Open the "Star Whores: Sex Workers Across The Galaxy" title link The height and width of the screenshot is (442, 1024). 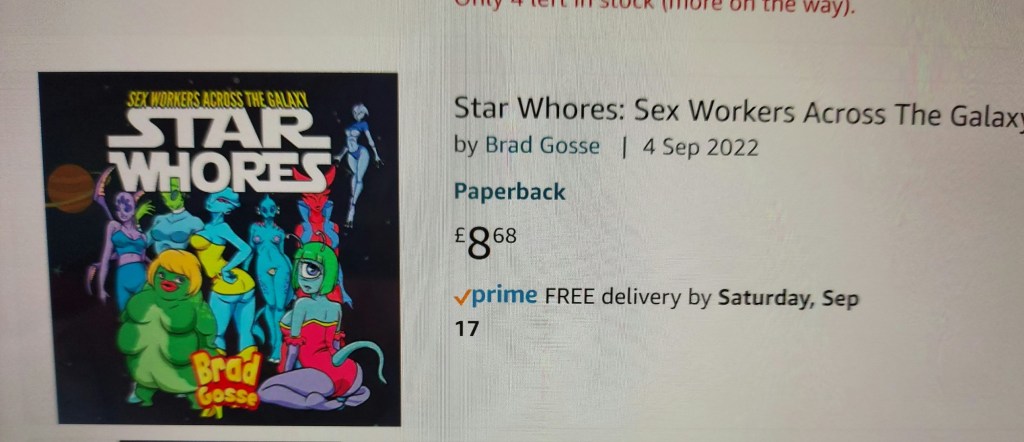pos(739,112)
